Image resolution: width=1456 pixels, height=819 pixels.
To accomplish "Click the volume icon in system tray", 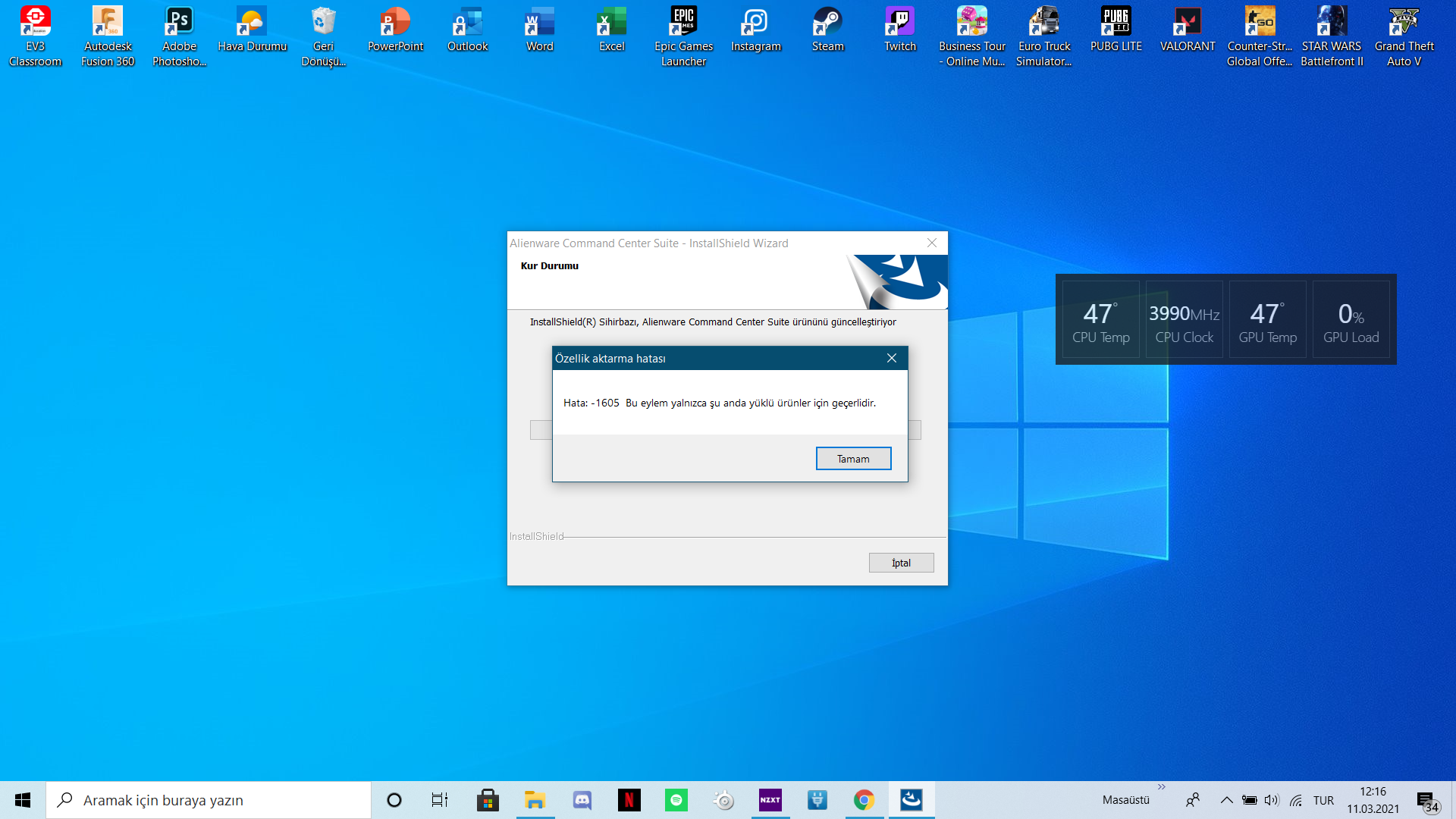I will pyautogui.click(x=1272, y=800).
